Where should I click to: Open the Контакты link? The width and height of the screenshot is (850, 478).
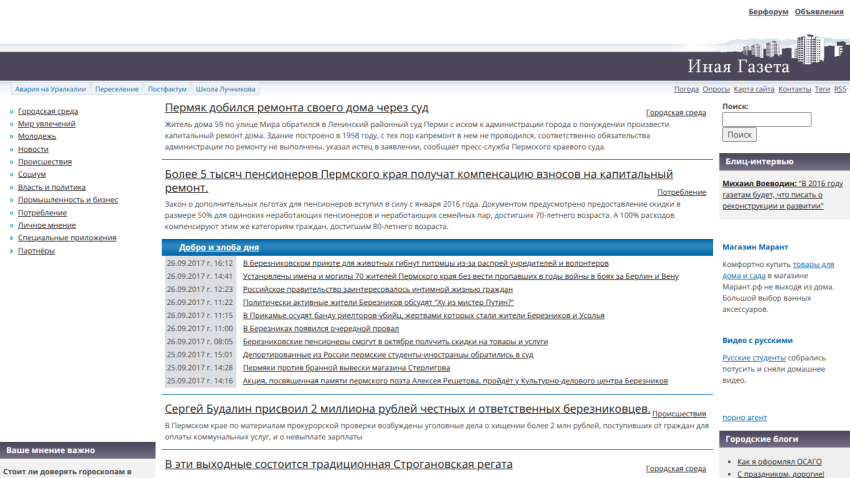795,89
